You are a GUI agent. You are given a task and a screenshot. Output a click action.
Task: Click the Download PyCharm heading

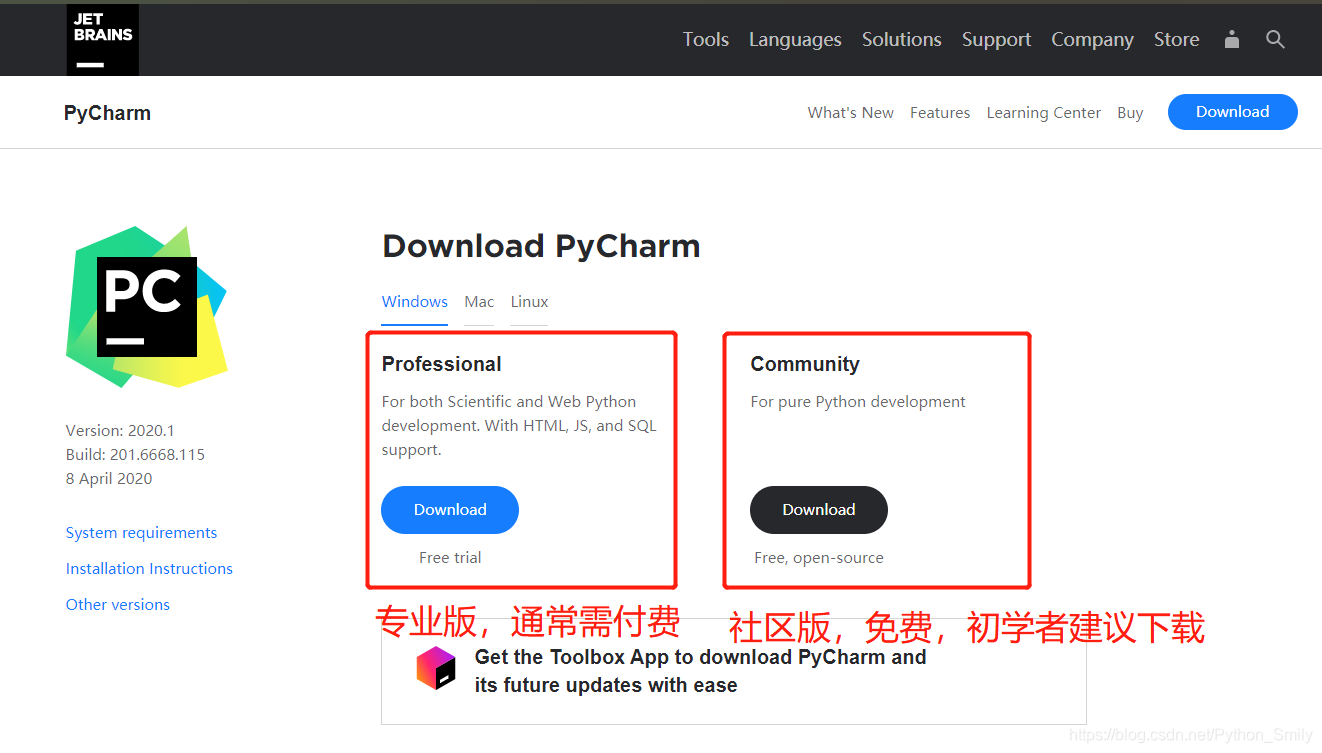coord(541,246)
